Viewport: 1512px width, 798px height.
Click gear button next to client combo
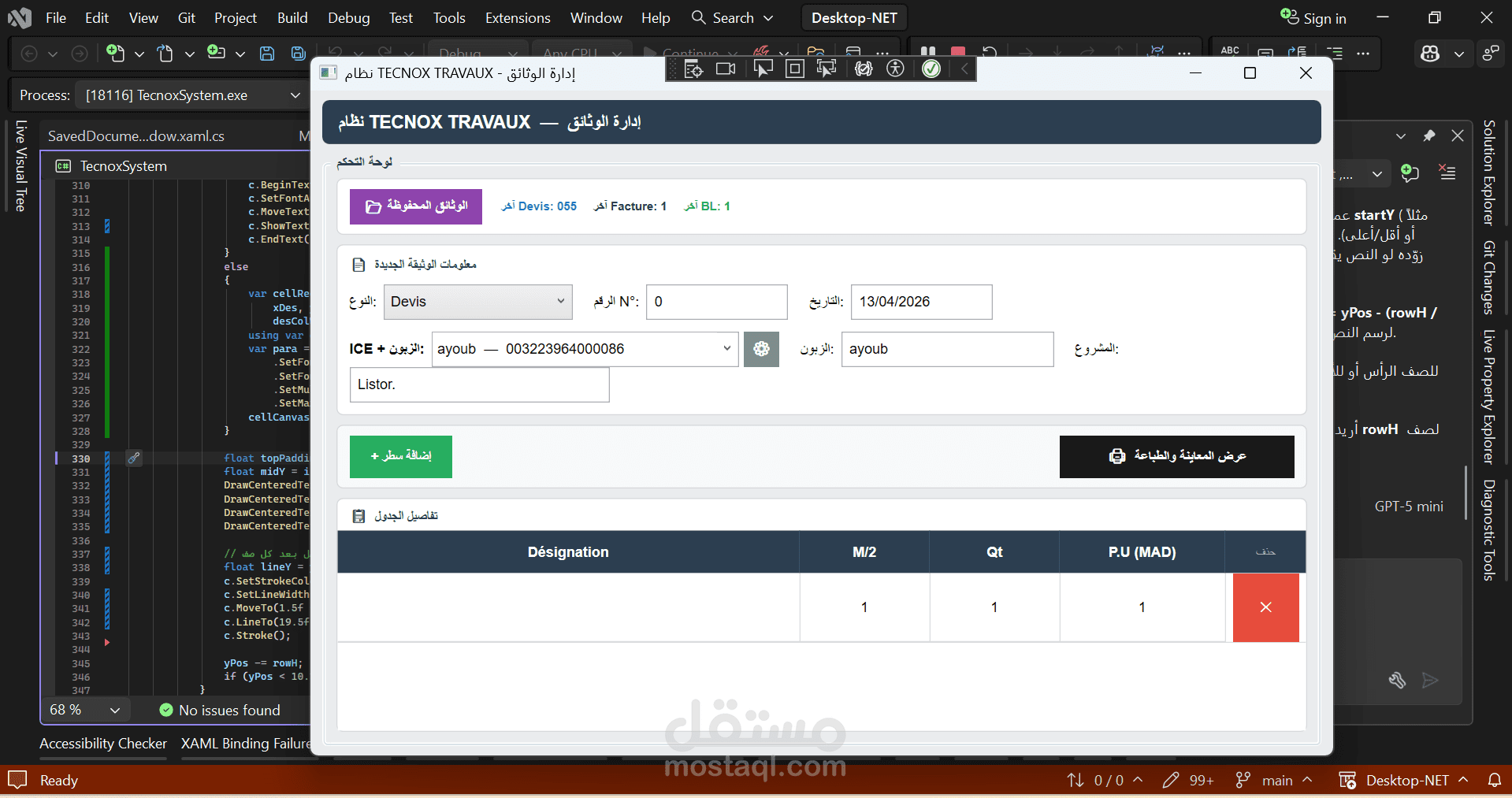pos(761,349)
